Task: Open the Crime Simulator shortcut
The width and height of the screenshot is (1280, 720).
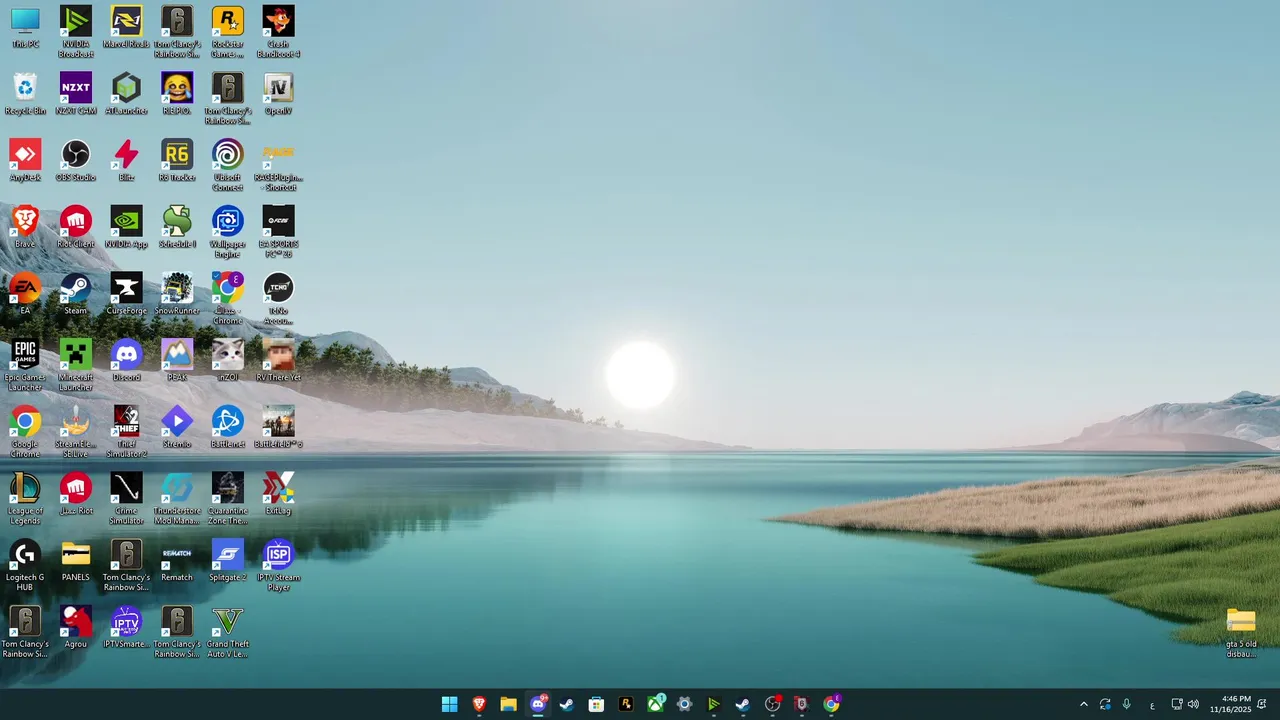Action: pos(126,499)
